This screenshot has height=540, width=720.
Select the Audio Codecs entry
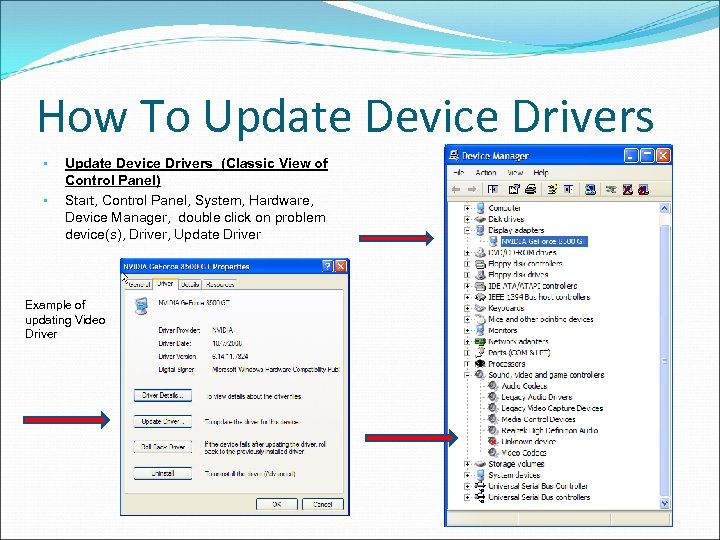click(524, 386)
